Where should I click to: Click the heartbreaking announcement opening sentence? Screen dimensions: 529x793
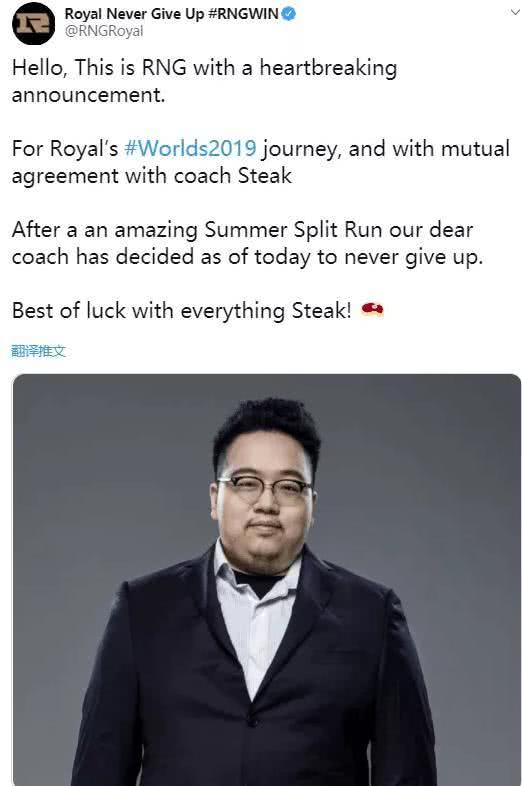pos(204,81)
